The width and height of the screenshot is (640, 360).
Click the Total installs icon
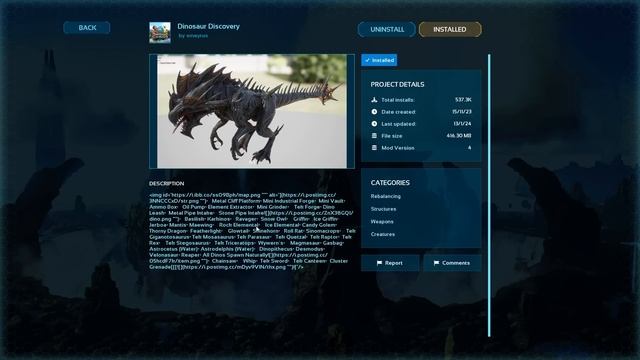(x=374, y=100)
